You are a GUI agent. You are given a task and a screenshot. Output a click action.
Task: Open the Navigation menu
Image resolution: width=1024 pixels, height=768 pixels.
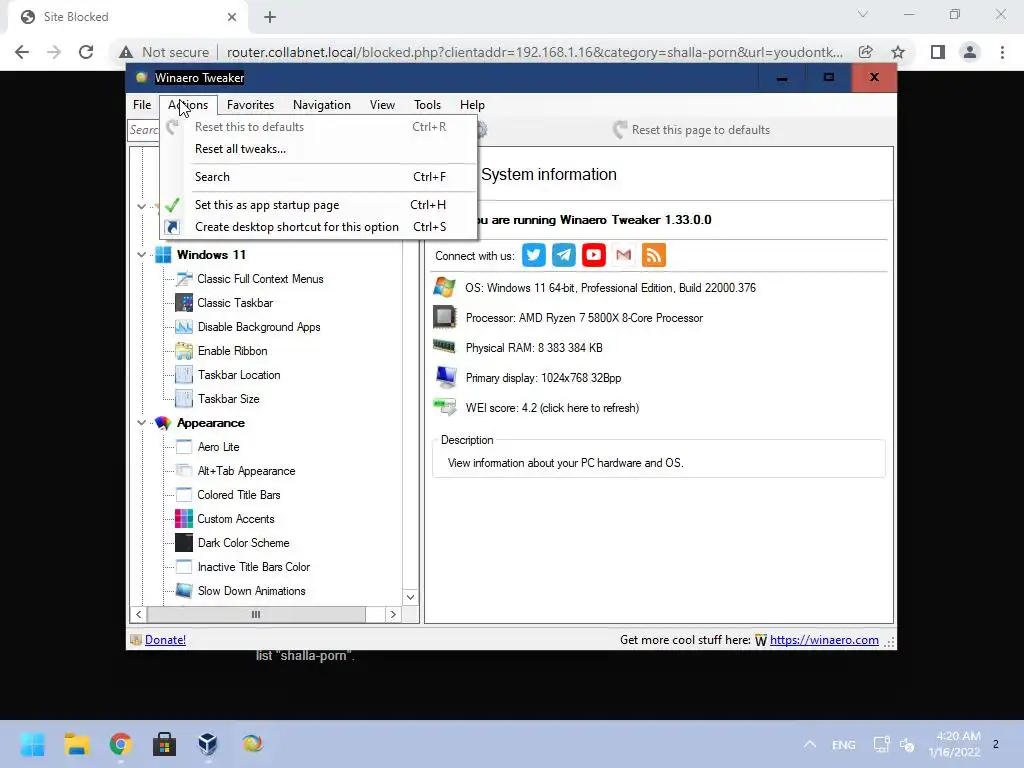pos(322,104)
